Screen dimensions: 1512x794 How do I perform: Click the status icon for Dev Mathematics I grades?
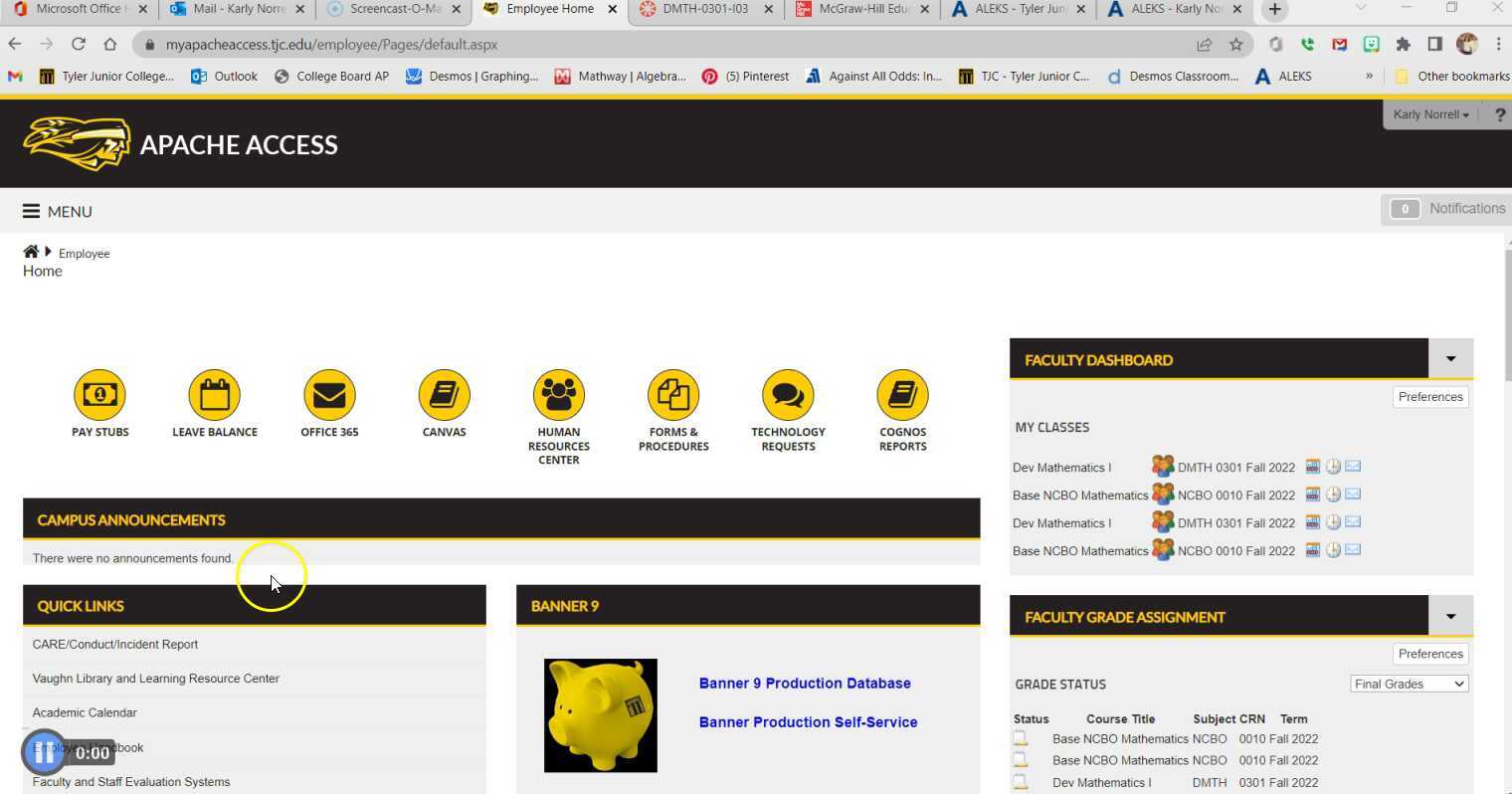1021,782
